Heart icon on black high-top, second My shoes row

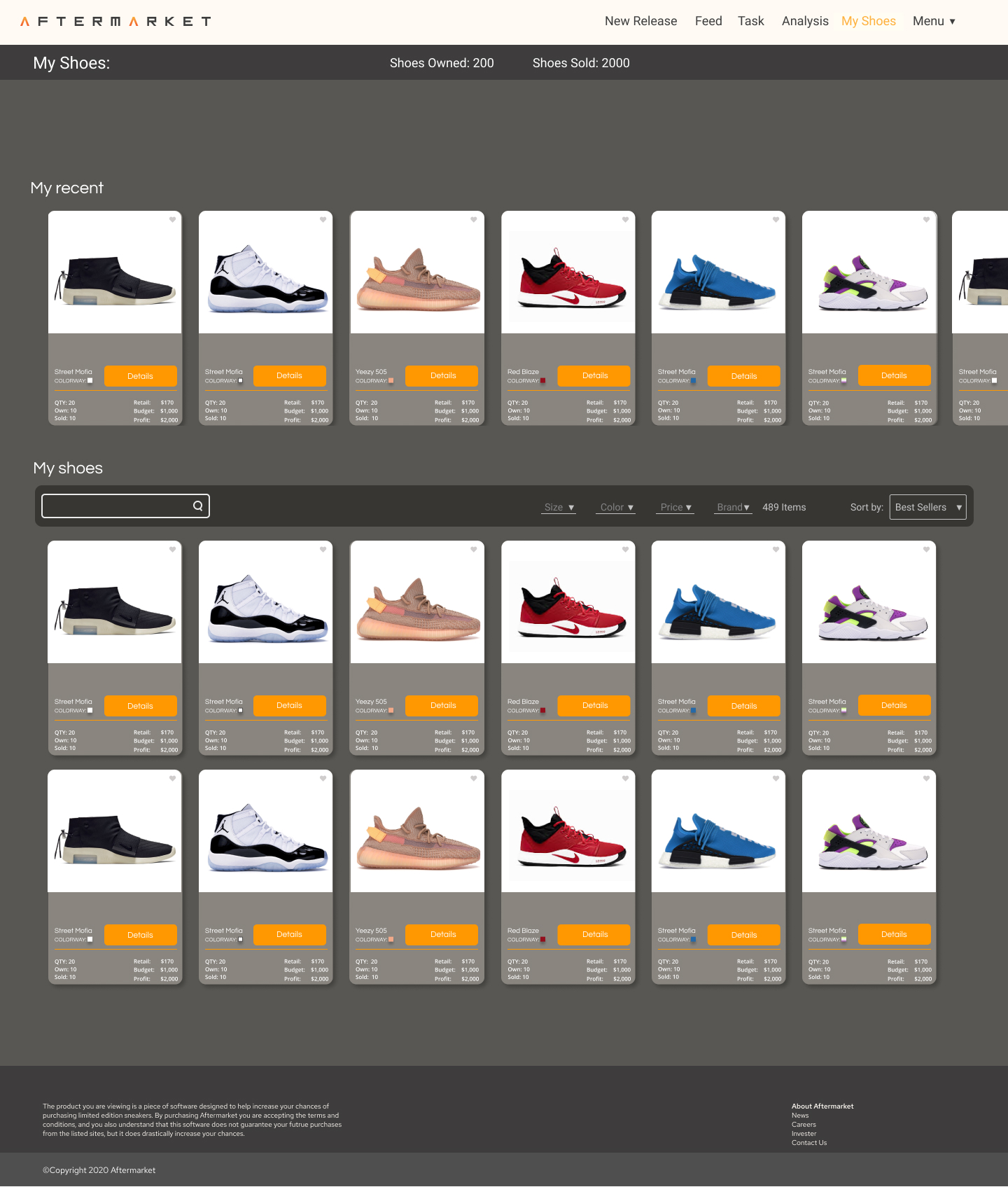[x=172, y=779]
